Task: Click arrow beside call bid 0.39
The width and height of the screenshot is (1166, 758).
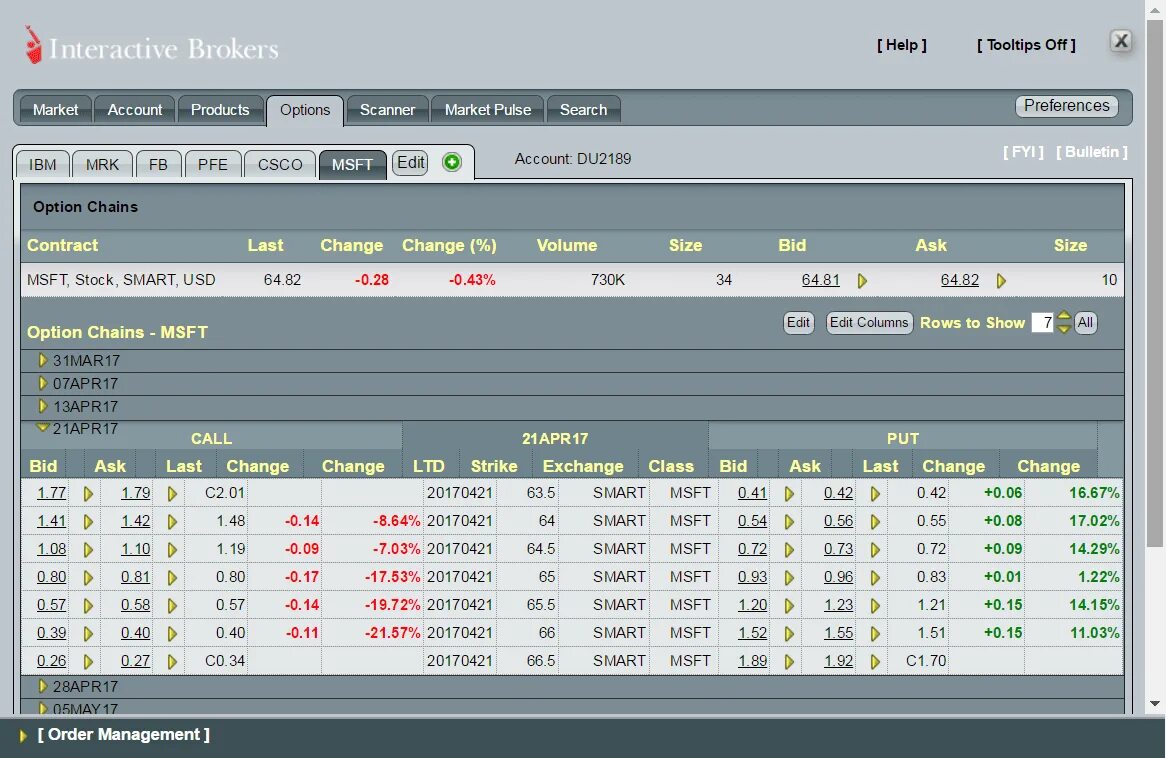Action: [x=88, y=634]
